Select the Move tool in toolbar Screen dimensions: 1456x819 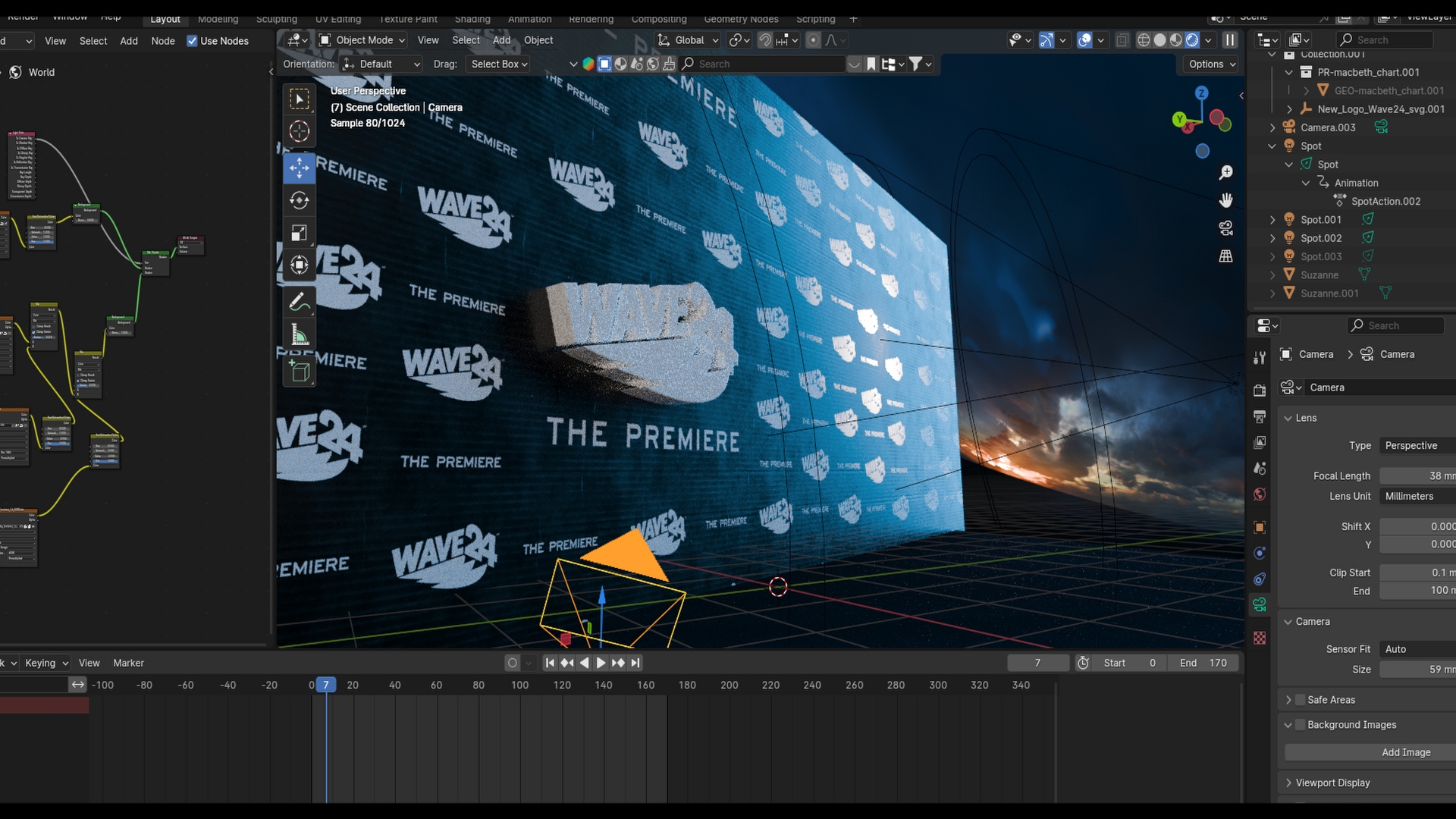(299, 168)
